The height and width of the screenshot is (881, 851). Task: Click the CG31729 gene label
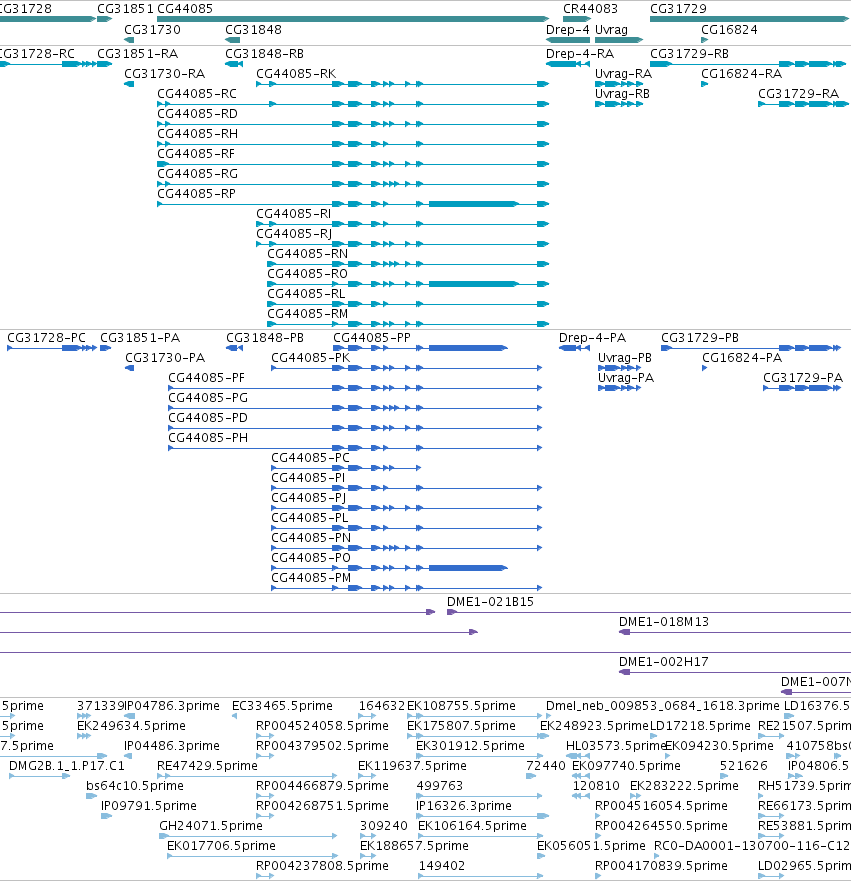coord(678,9)
